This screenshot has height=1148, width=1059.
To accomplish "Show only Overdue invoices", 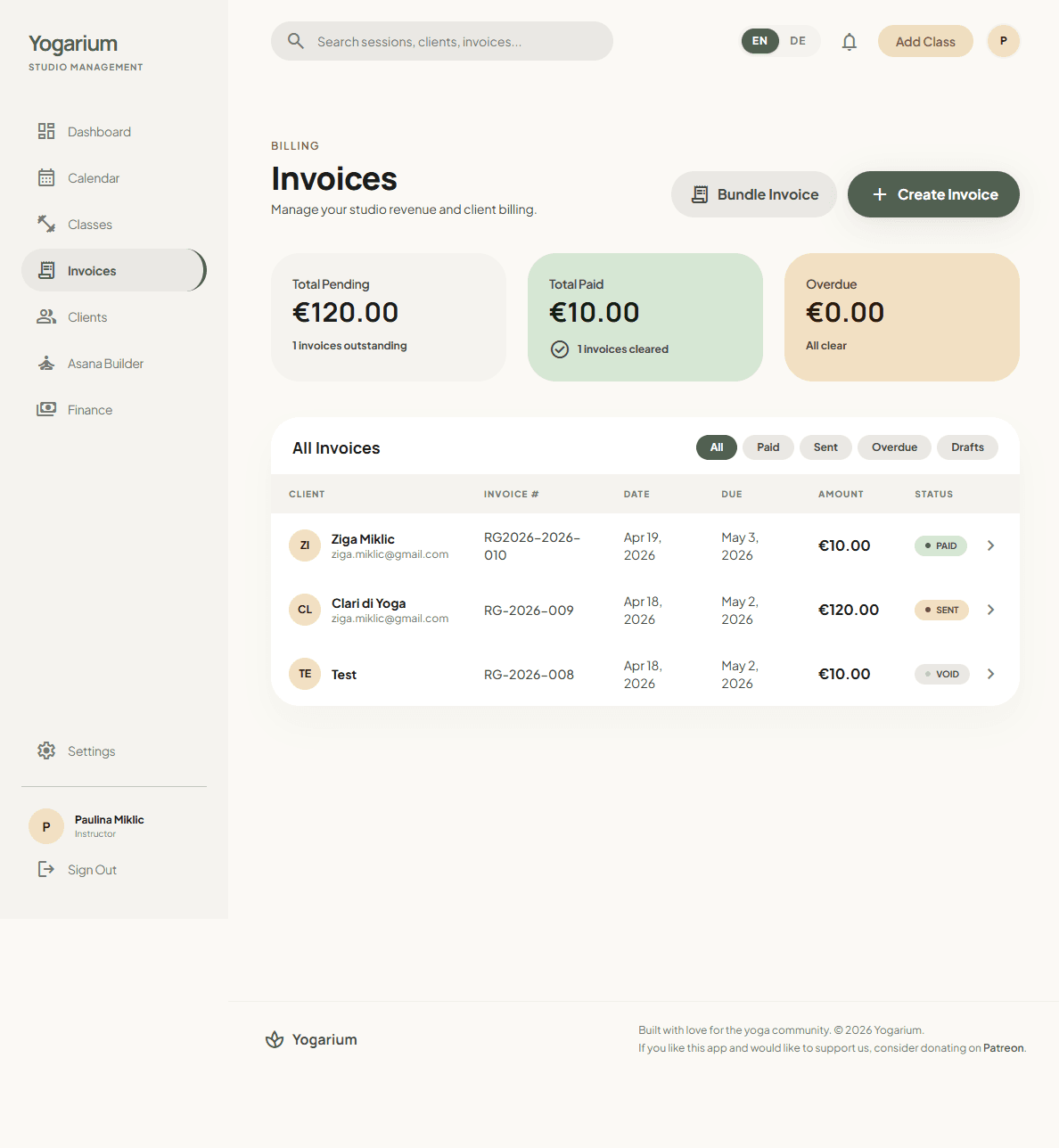I will tap(894, 447).
